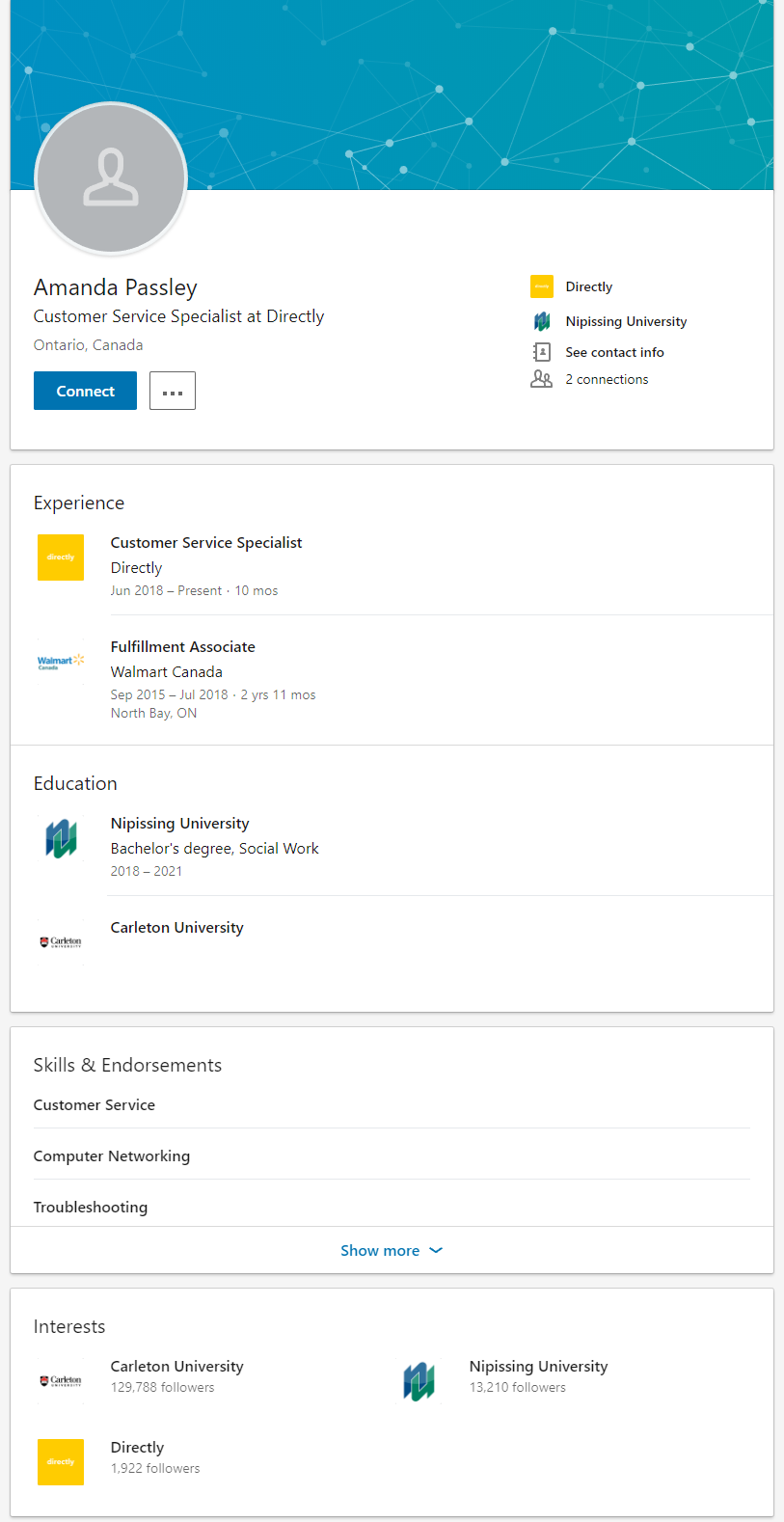Click the Carleton University logo in Education
The width and height of the screenshot is (784, 1522).
61,942
